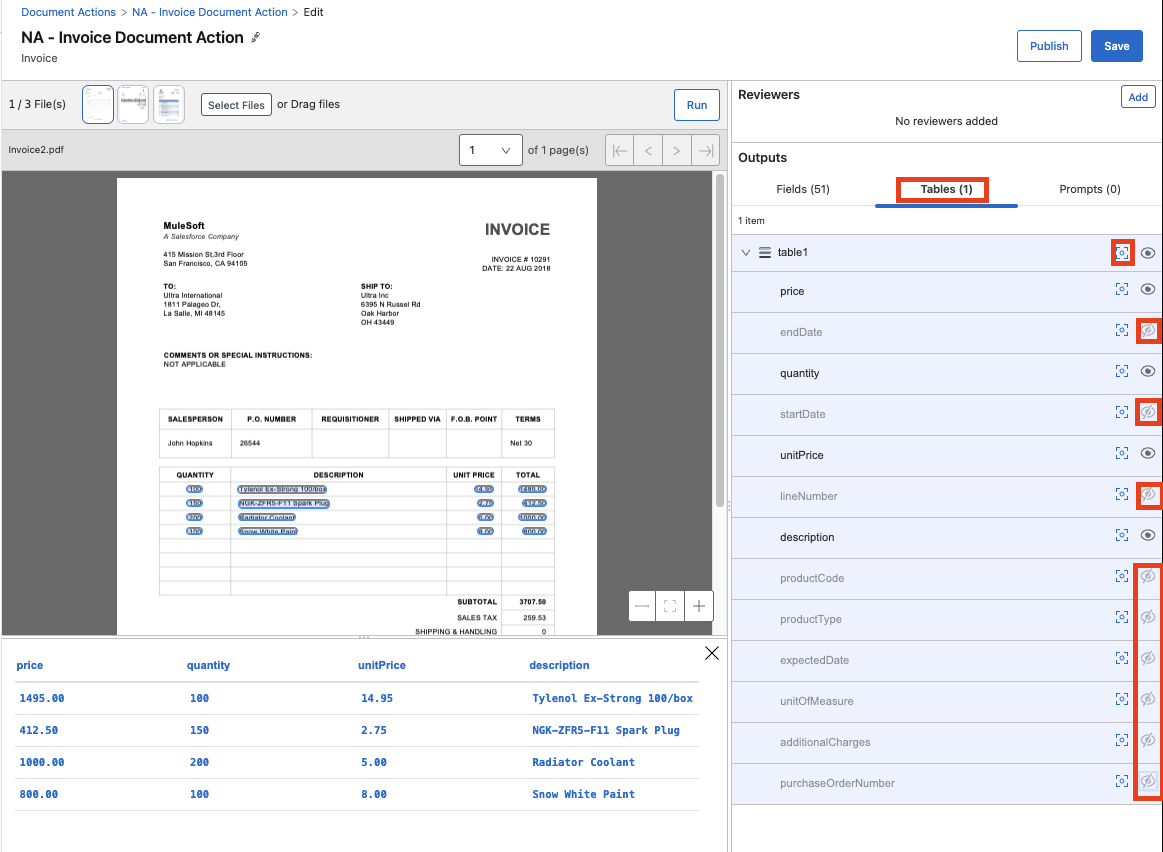1163x852 pixels.
Task: Click the locate icon for quantity row
Action: (1122, 371)
